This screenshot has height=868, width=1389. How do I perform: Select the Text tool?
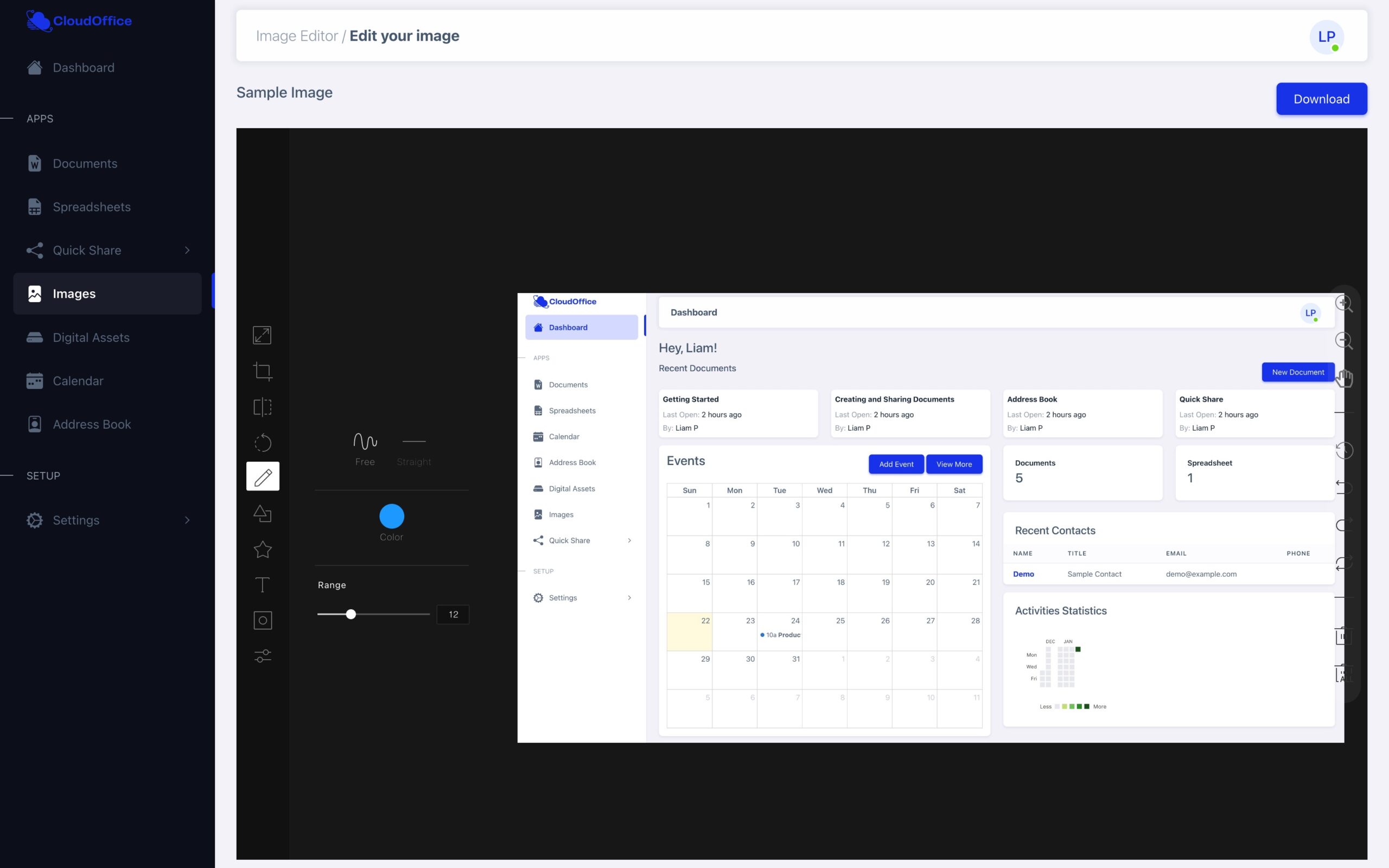click(x=263, y=584)
